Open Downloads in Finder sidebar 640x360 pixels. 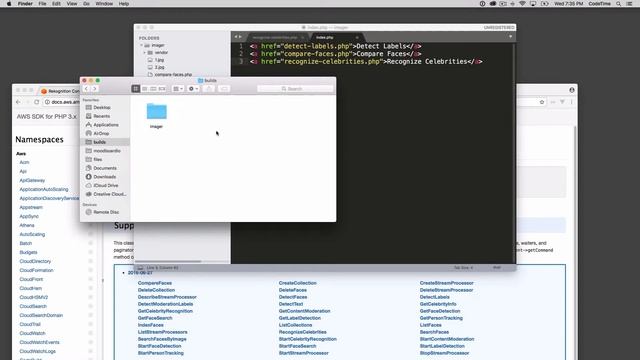tap(105, 177)
